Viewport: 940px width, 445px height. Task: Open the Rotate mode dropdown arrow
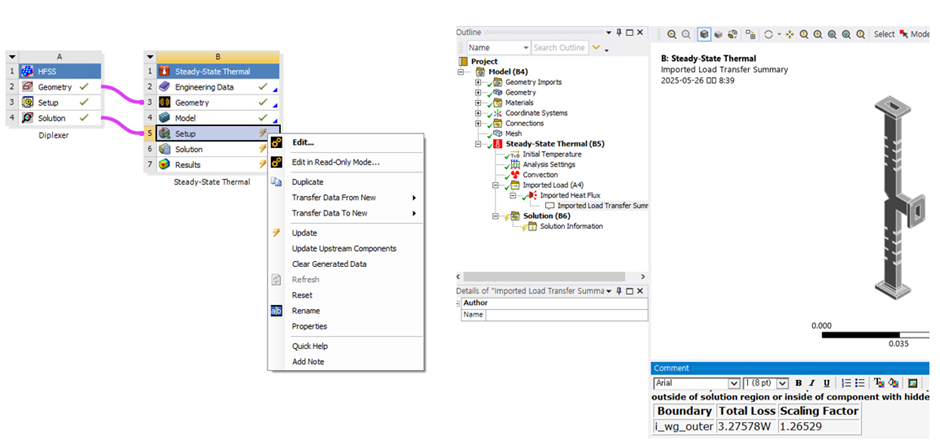[779, 35]
